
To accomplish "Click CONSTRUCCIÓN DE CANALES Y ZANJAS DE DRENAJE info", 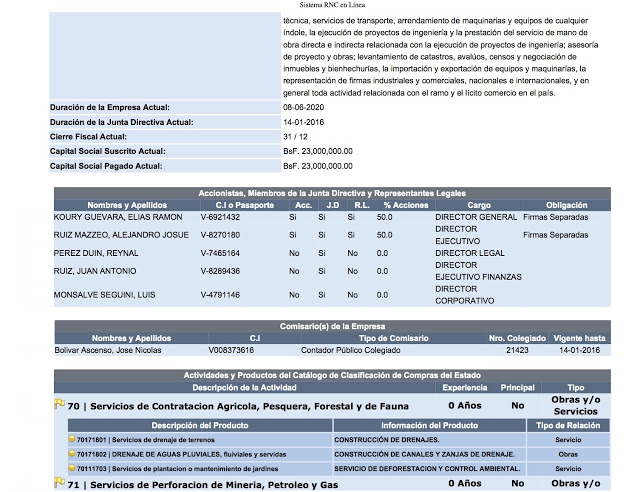I will pyautogui.click(x=424, y=454).
